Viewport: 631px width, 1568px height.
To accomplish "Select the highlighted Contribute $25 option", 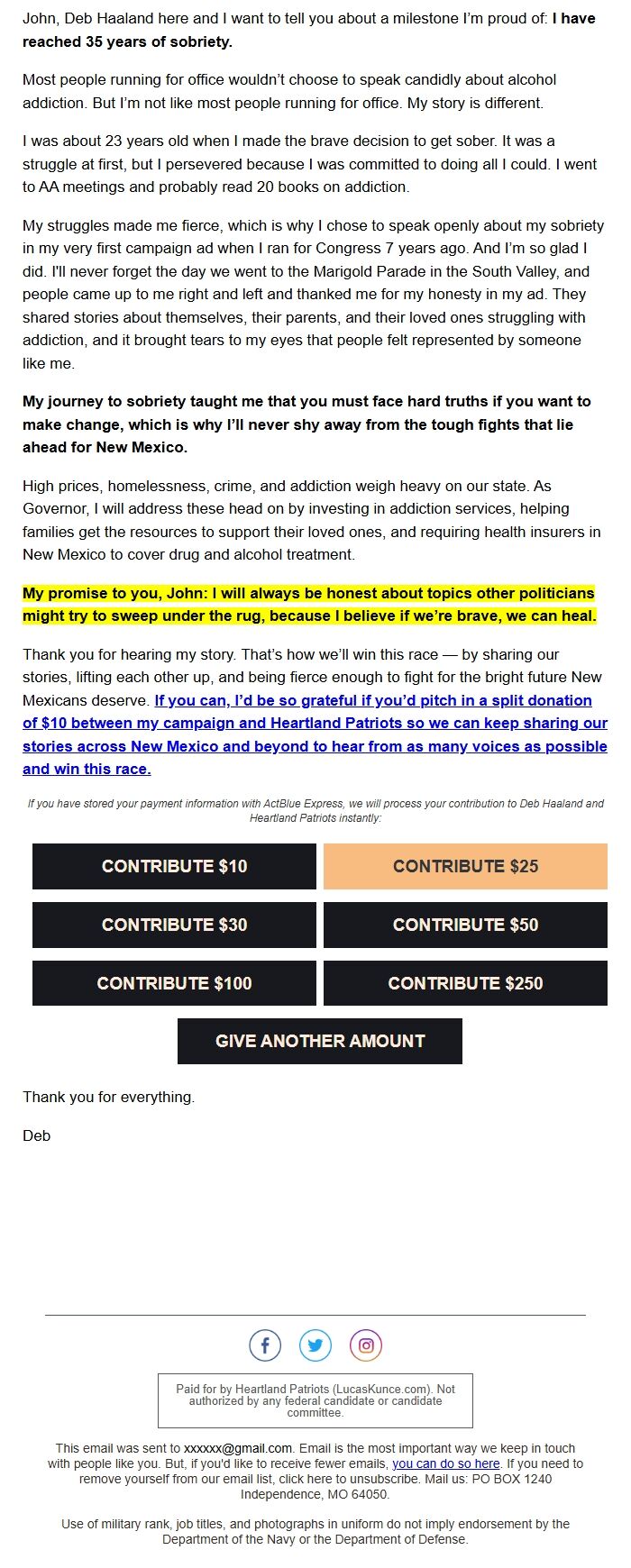I will point(465,866).
